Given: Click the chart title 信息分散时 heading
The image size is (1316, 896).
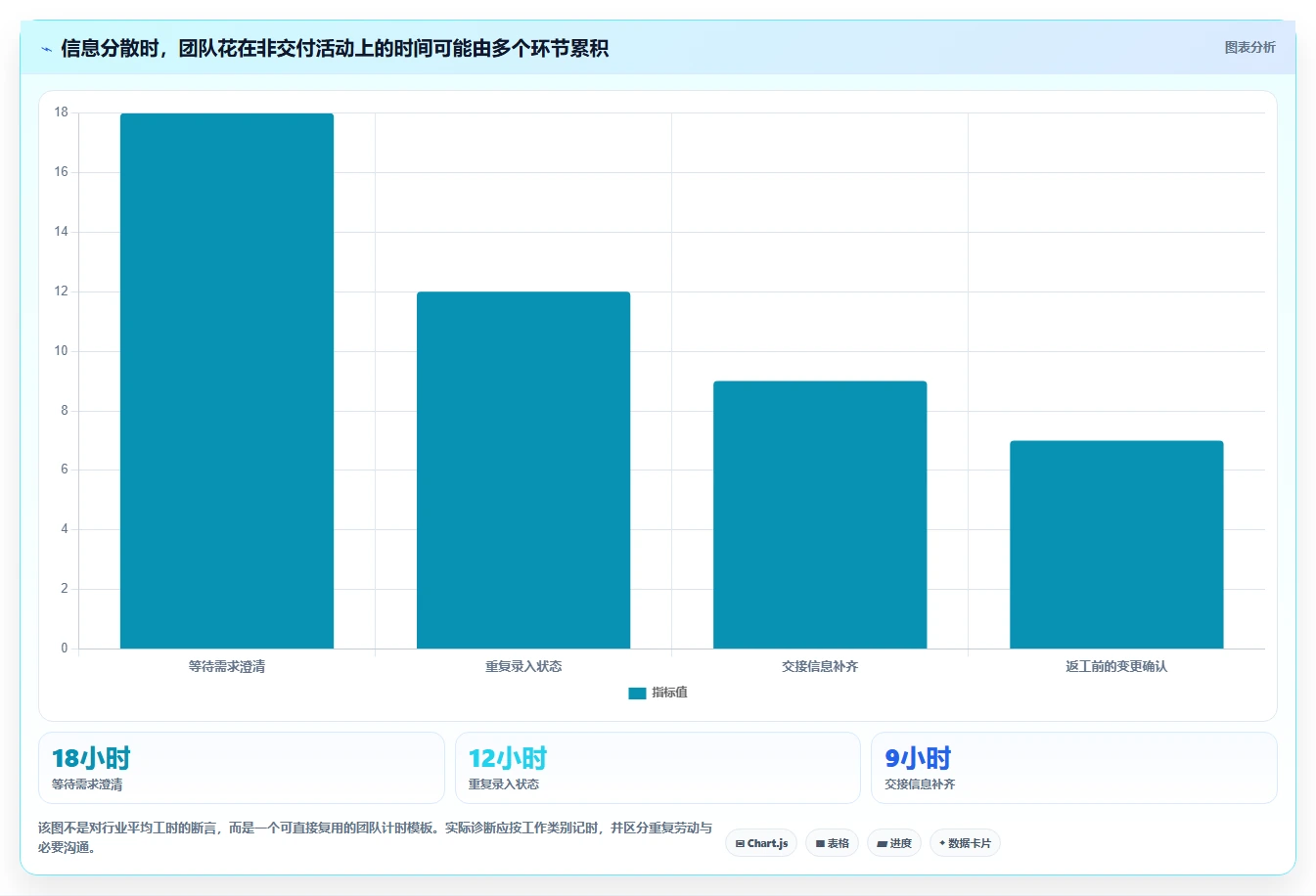Looking at the screenshot, I should tap(335, 48).
